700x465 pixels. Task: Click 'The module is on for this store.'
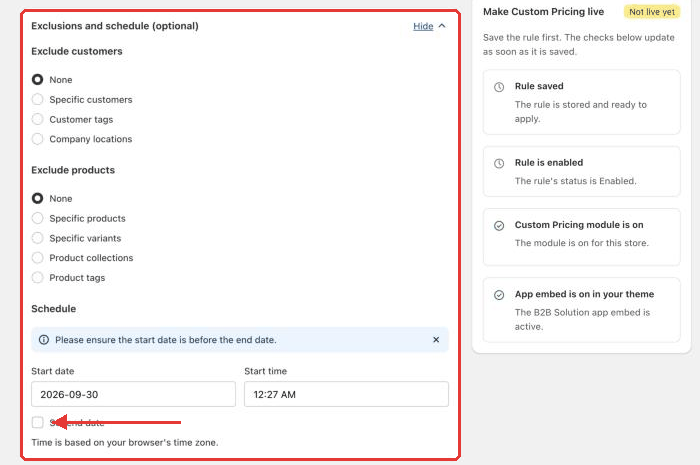pos(582,243)
